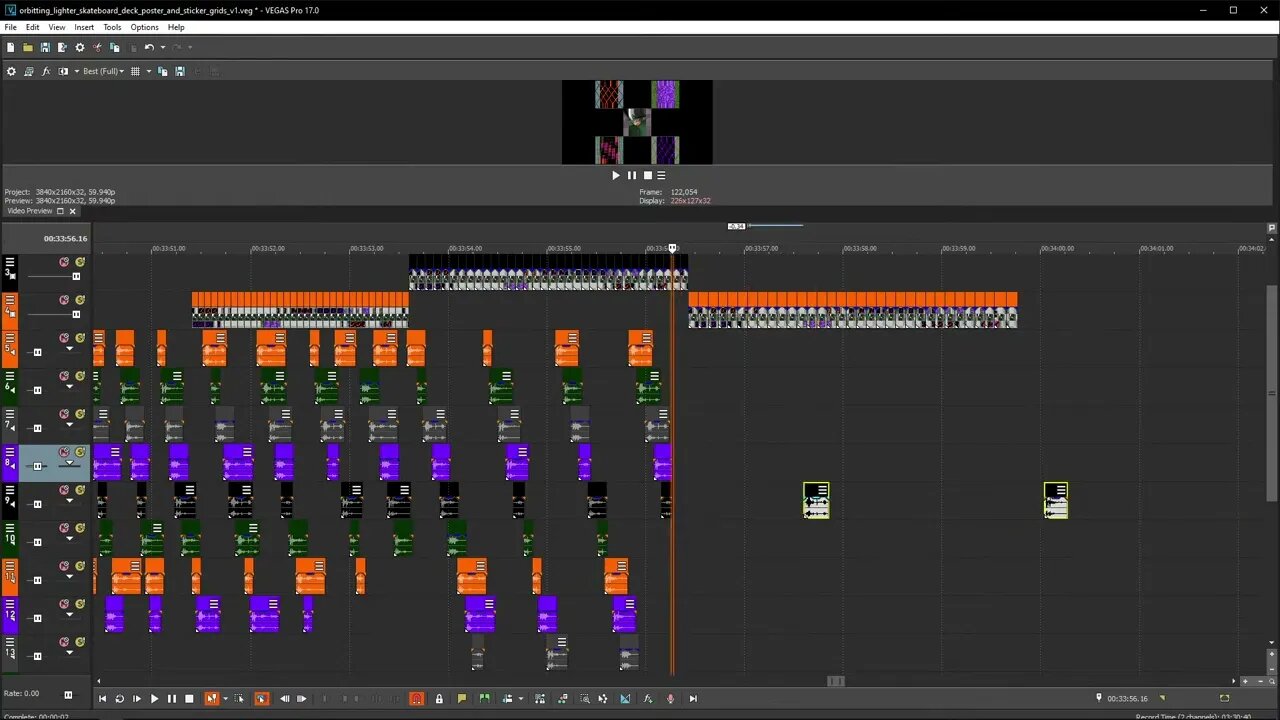Toggle Loop Playback in transport bar
The image size is (1280, 720).
[x=119, y=699]
